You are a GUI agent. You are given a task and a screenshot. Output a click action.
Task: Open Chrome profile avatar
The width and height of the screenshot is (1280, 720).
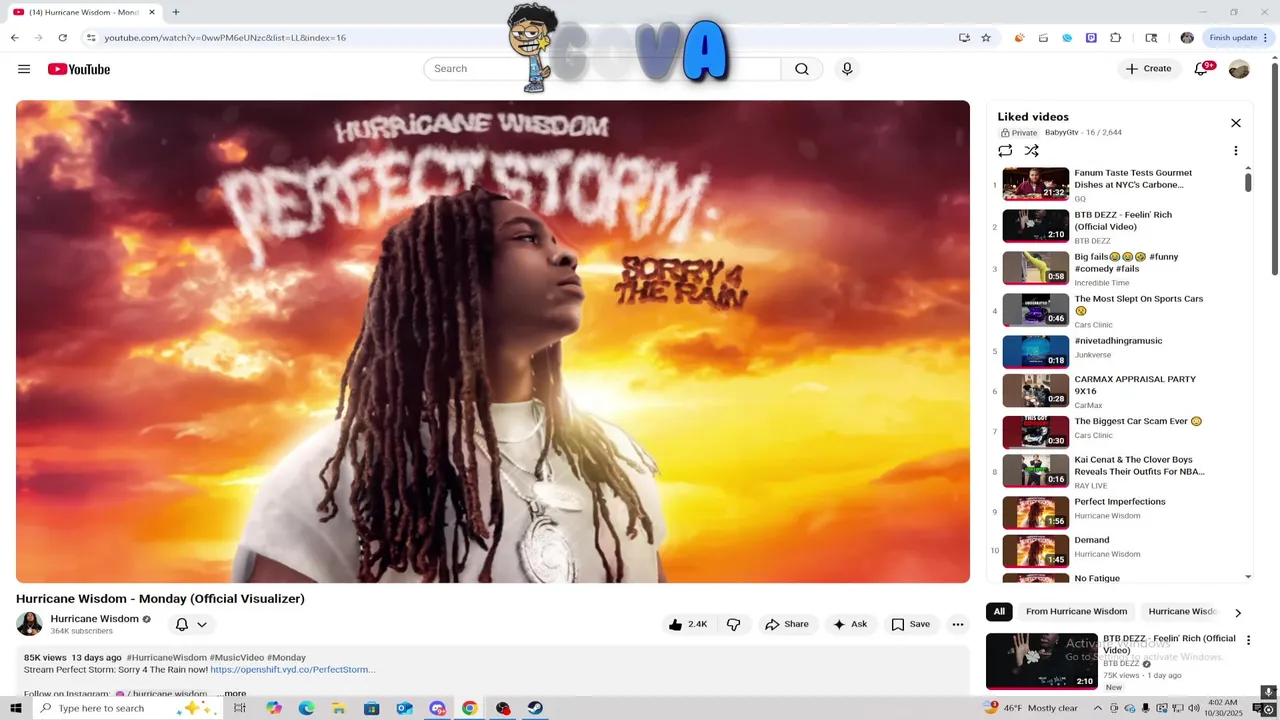click(x=1187, y=38)
